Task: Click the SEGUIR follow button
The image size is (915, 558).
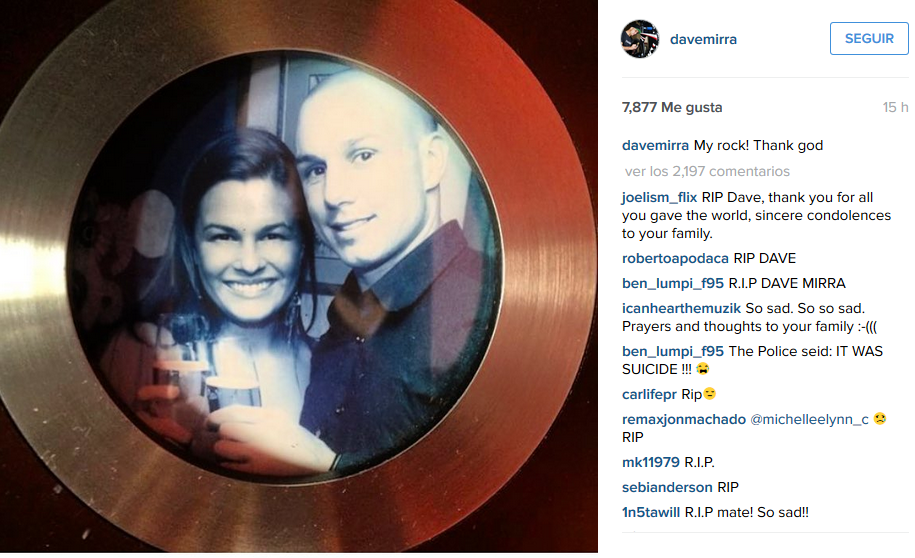Action: tap(869, 39)
